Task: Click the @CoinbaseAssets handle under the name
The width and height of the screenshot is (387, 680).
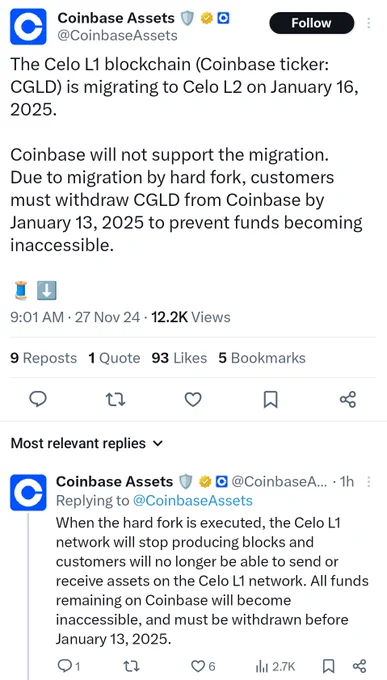Action: click(x=118, y=35)
